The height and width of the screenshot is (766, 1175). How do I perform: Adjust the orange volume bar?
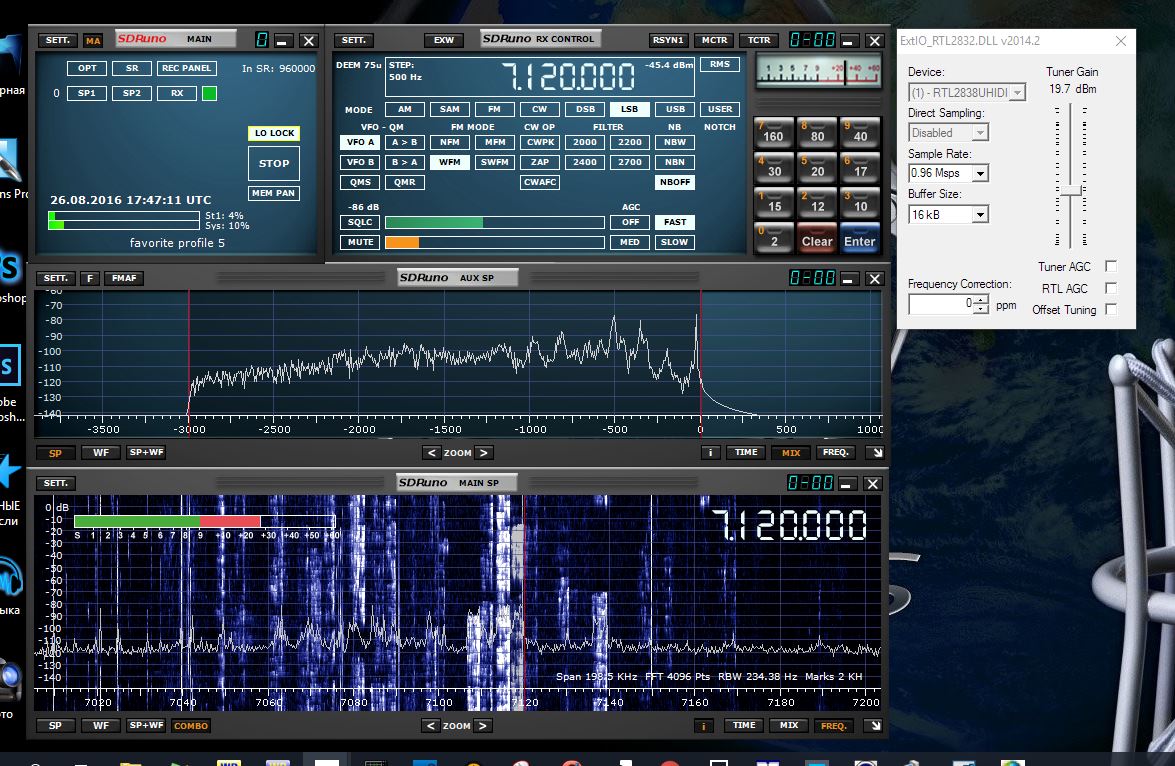[495, 242]
